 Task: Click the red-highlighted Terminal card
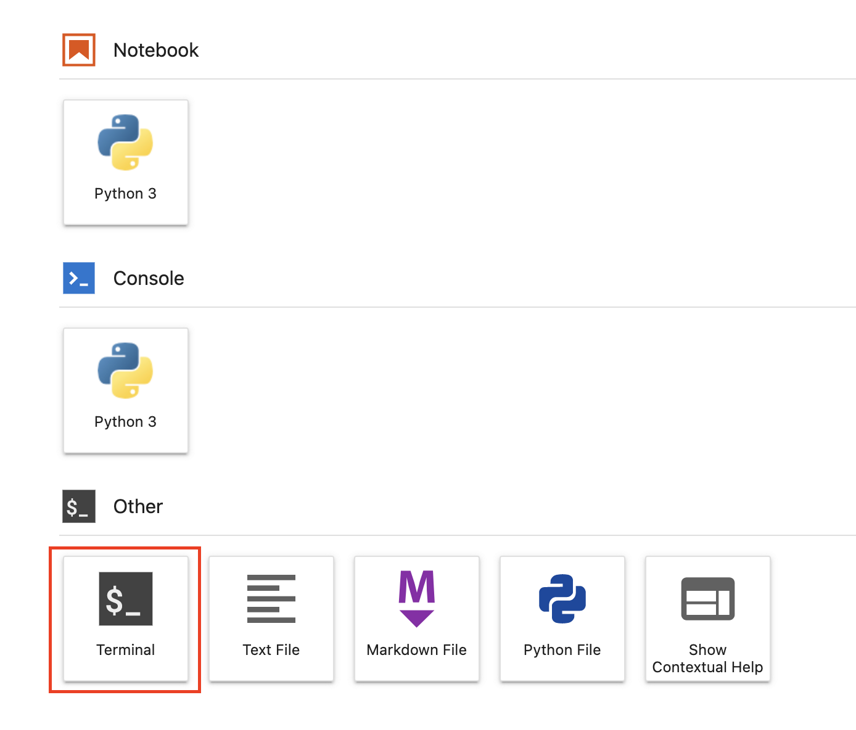(125, 619)
